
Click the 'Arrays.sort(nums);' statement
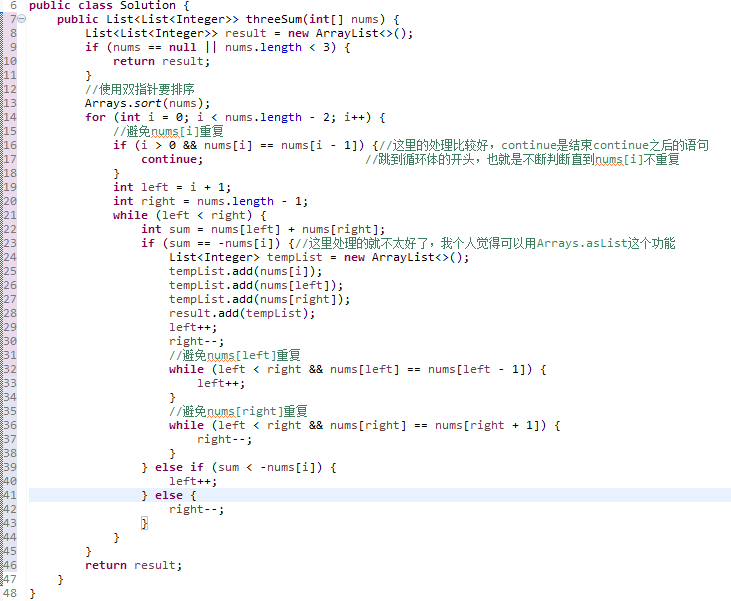click(x=147, y=103)
